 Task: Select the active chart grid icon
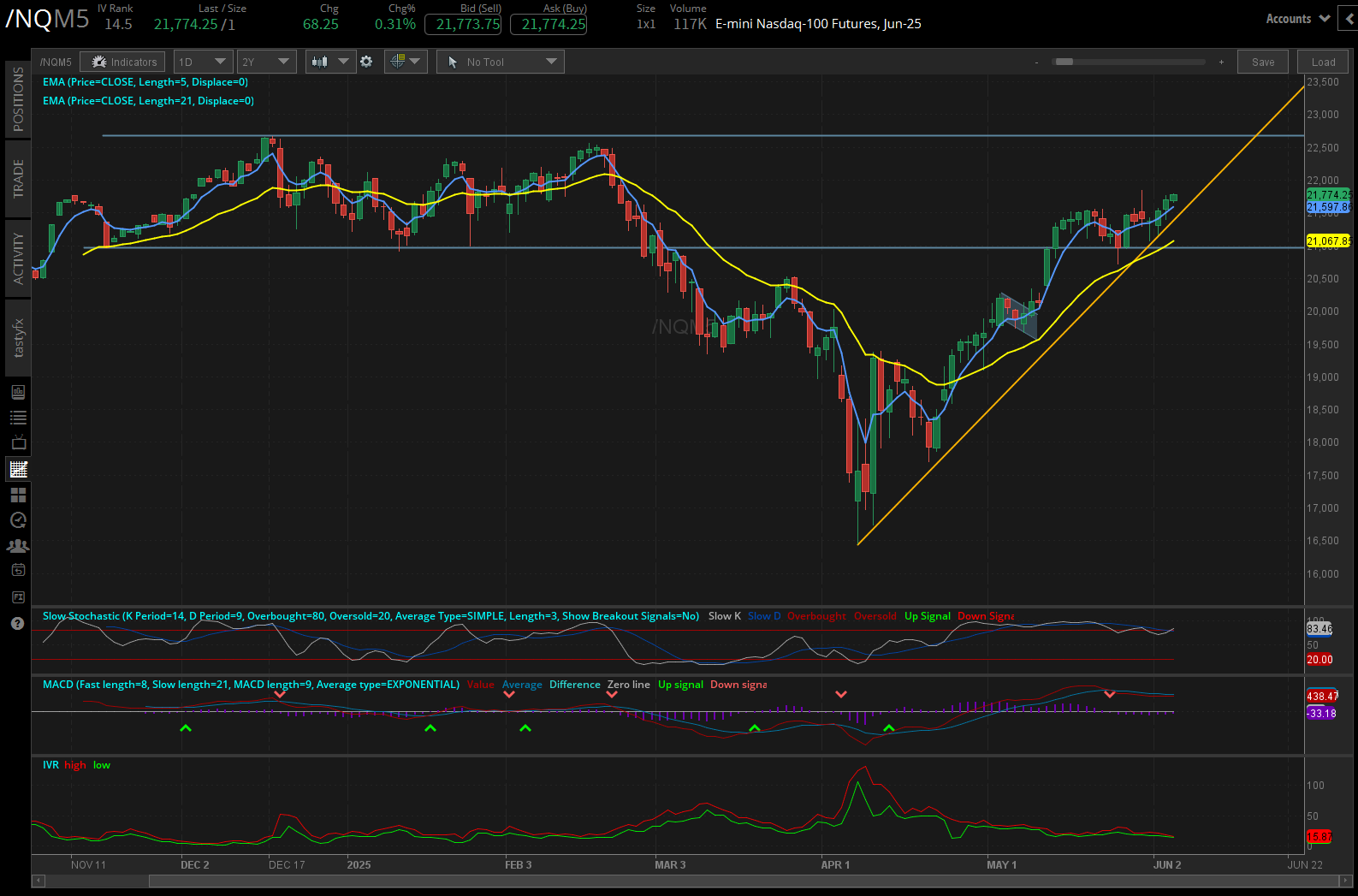click(18, 469)
